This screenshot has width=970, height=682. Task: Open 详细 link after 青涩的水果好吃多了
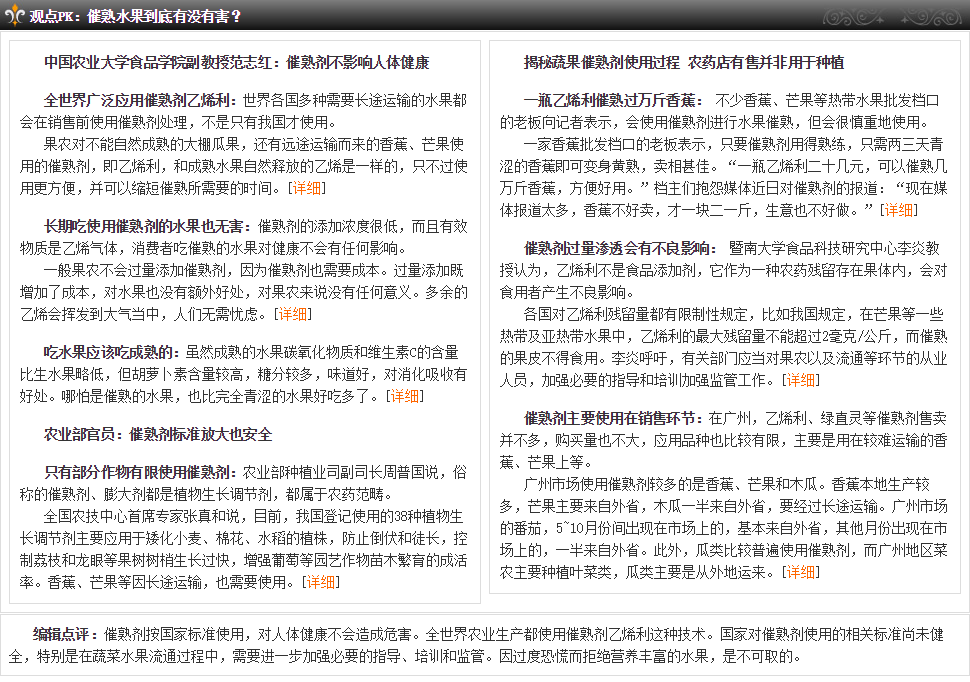pyautogui.click(x=404, y=395)
